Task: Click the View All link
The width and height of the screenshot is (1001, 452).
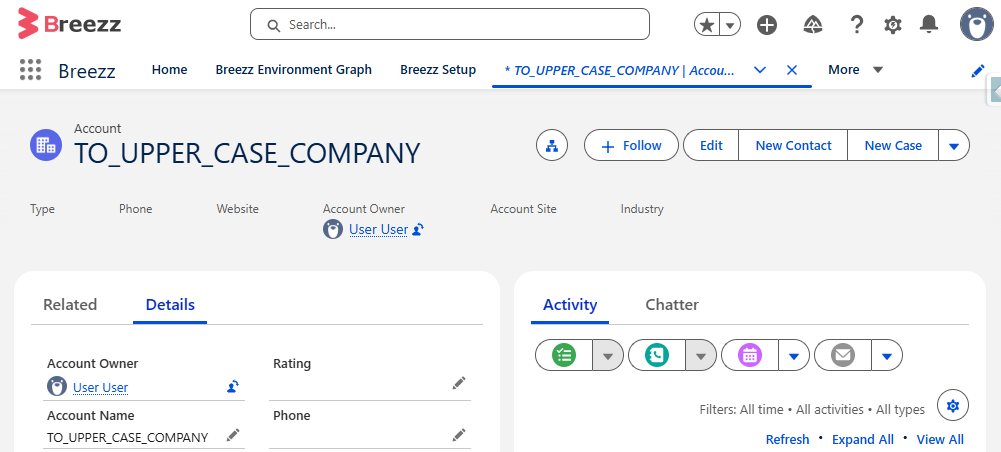Action: pos(940,439)
